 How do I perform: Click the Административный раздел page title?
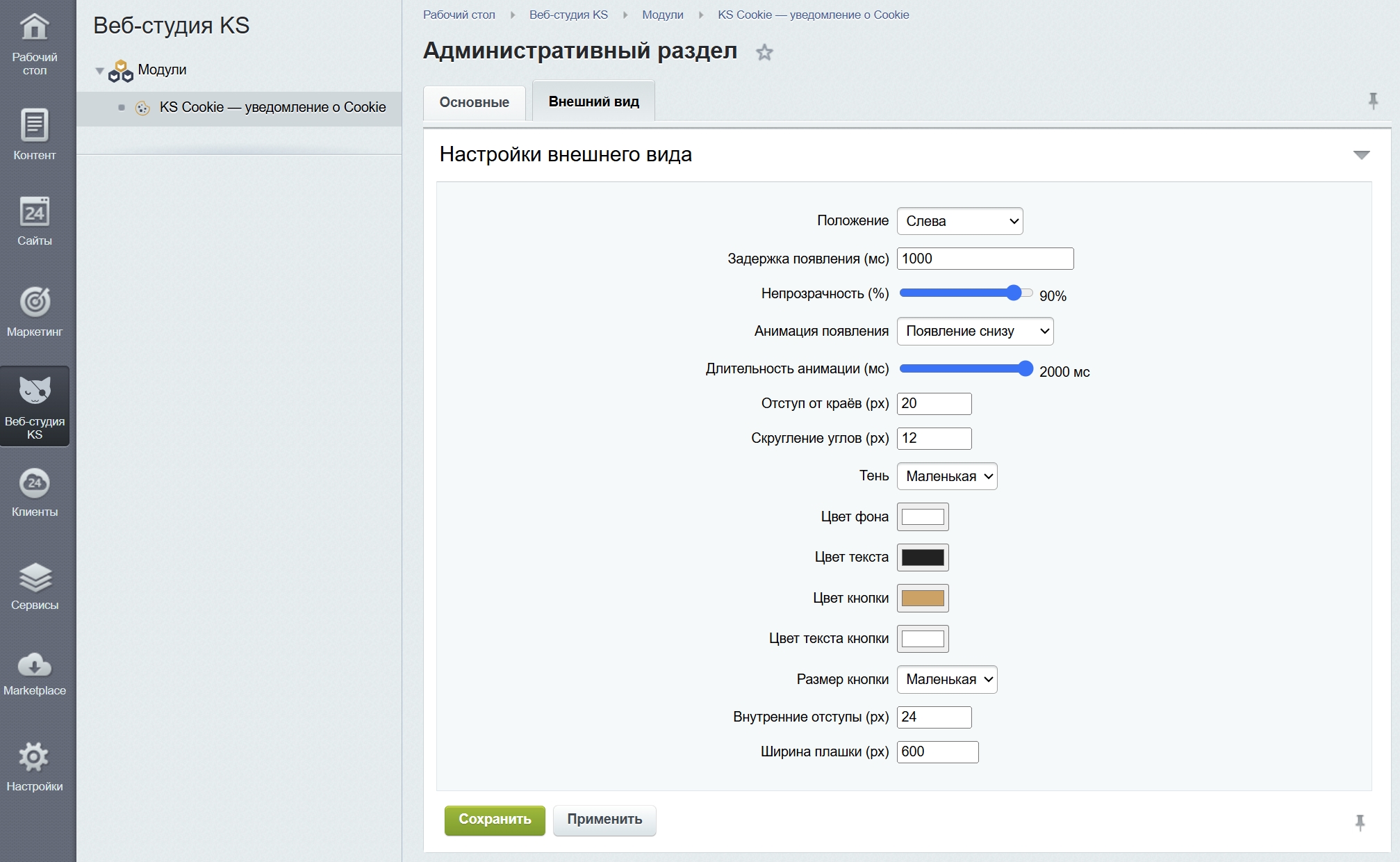(x=580, y=51)
